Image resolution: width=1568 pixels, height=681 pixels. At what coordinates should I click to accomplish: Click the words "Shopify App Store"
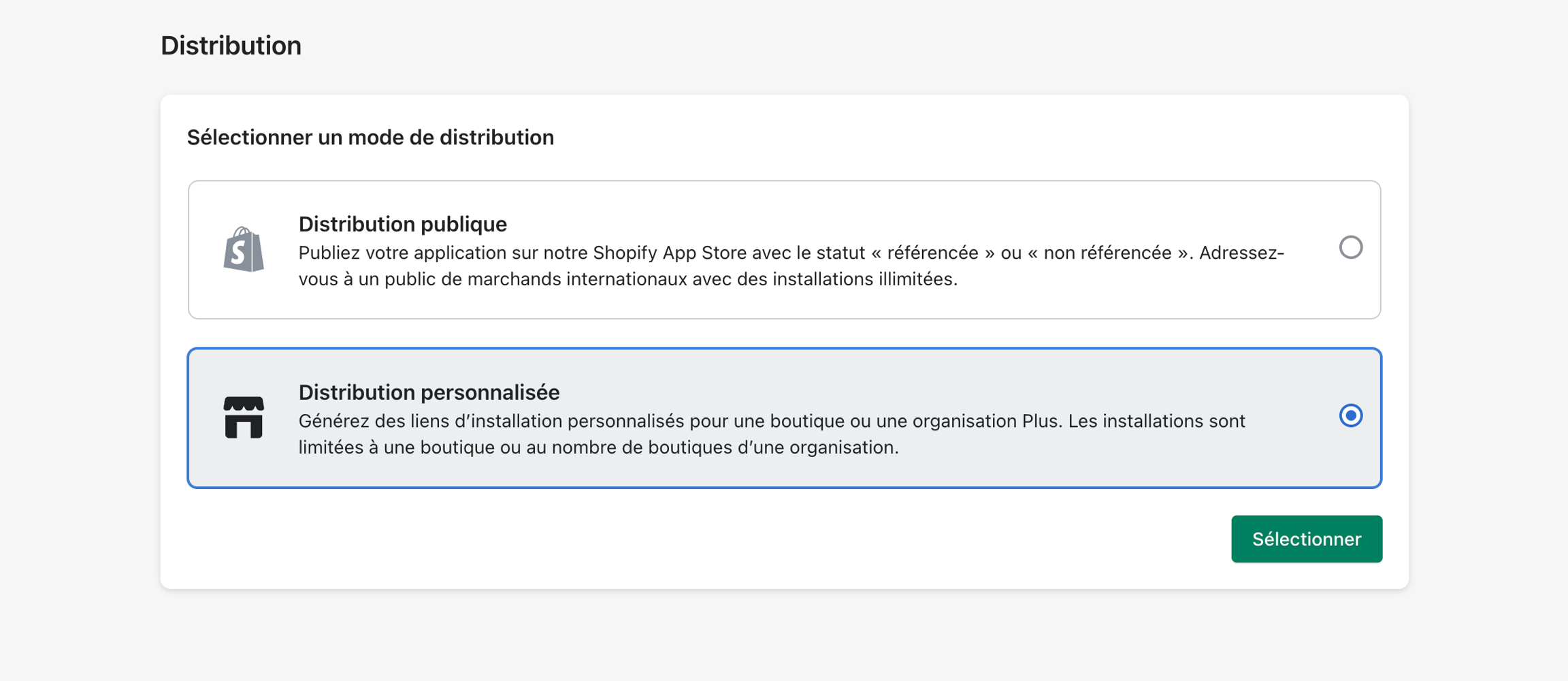670,253
